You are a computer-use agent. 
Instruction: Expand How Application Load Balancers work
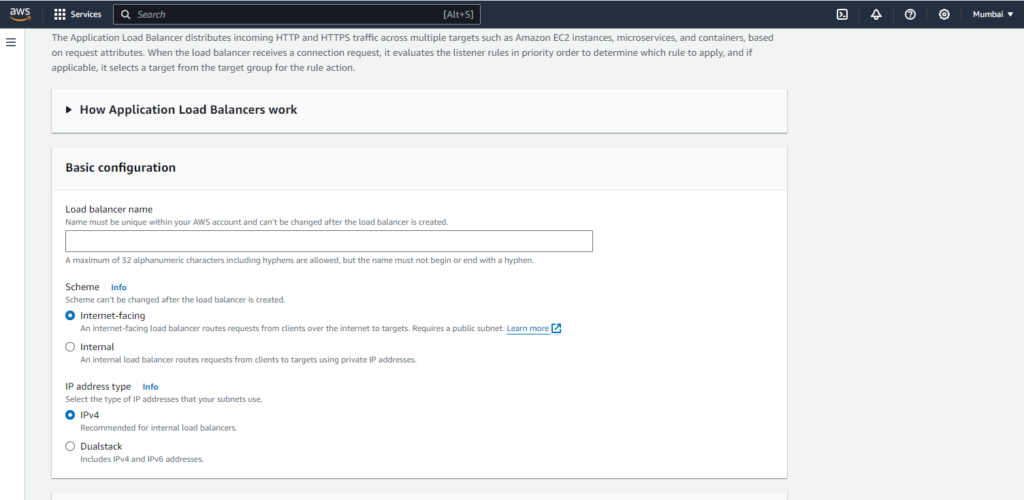click(69, 110)
